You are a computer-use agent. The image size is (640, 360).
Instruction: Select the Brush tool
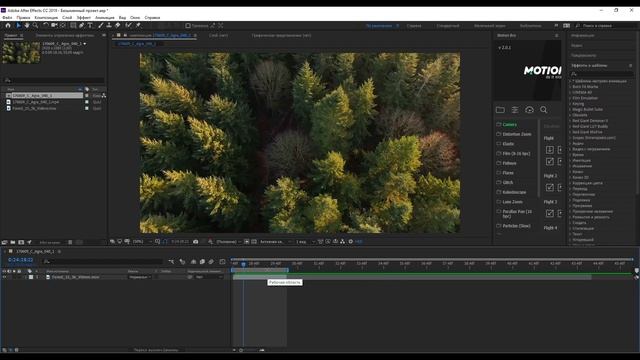coord(101,25)
